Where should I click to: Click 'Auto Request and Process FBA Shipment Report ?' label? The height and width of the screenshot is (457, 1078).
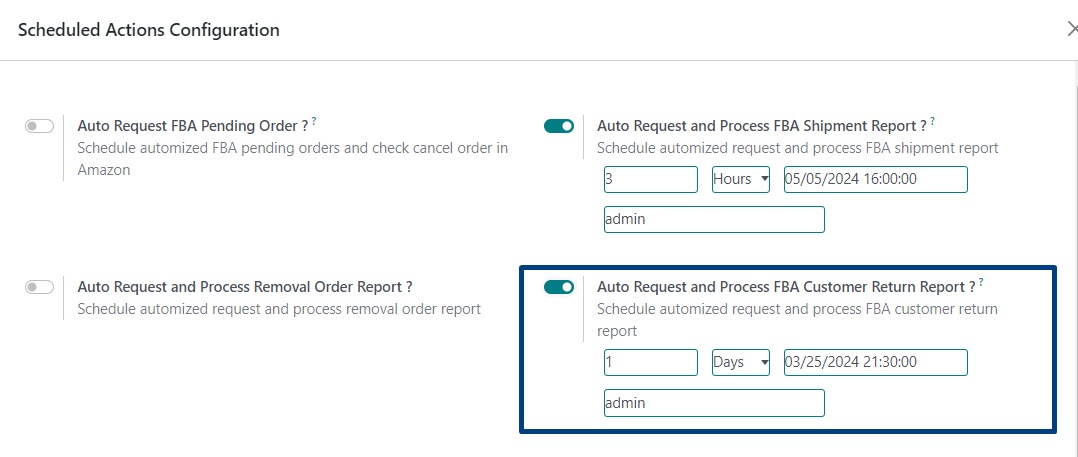pyautogui.click(x=762, y=126)
